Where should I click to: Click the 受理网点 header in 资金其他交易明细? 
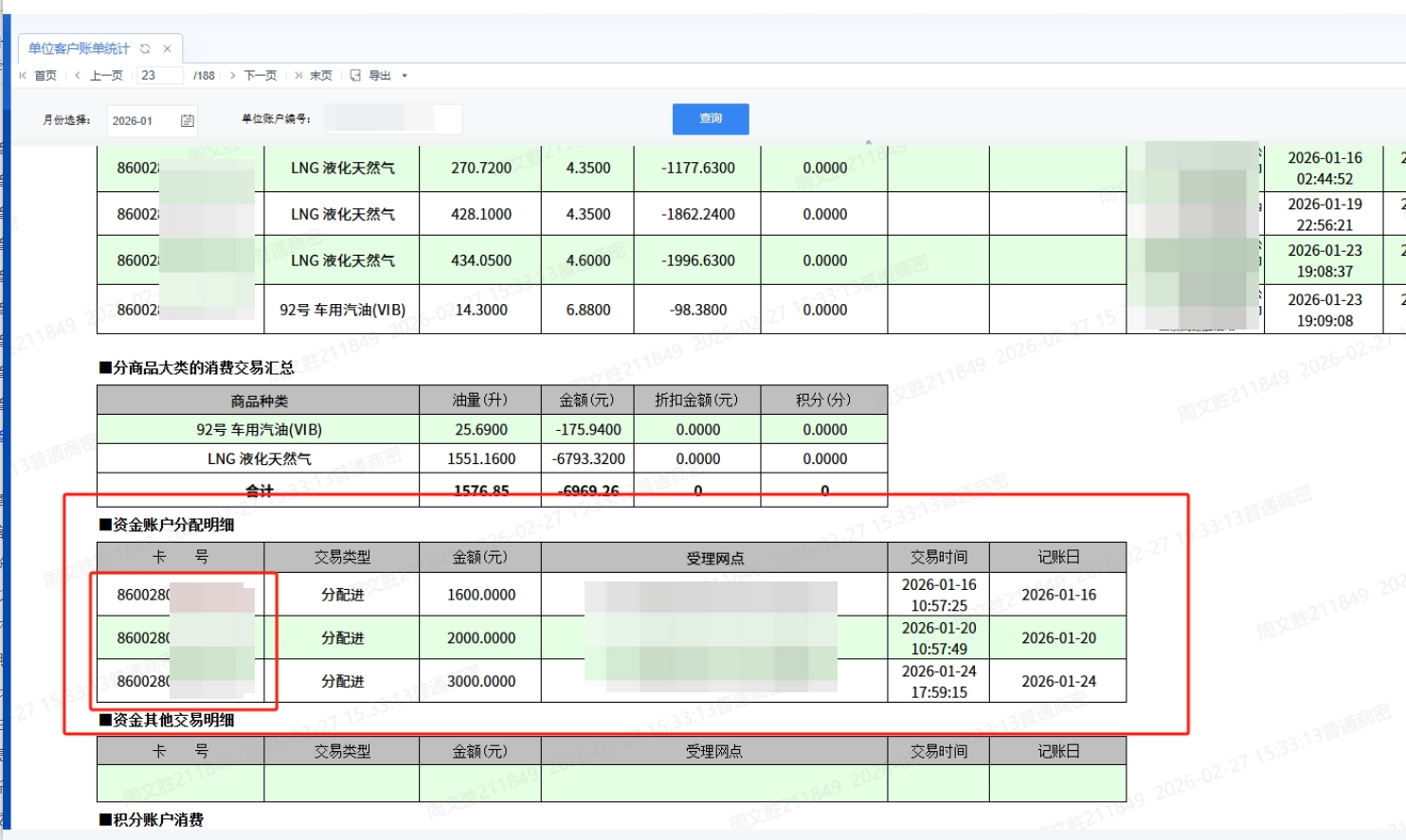[x=713, y=751]
